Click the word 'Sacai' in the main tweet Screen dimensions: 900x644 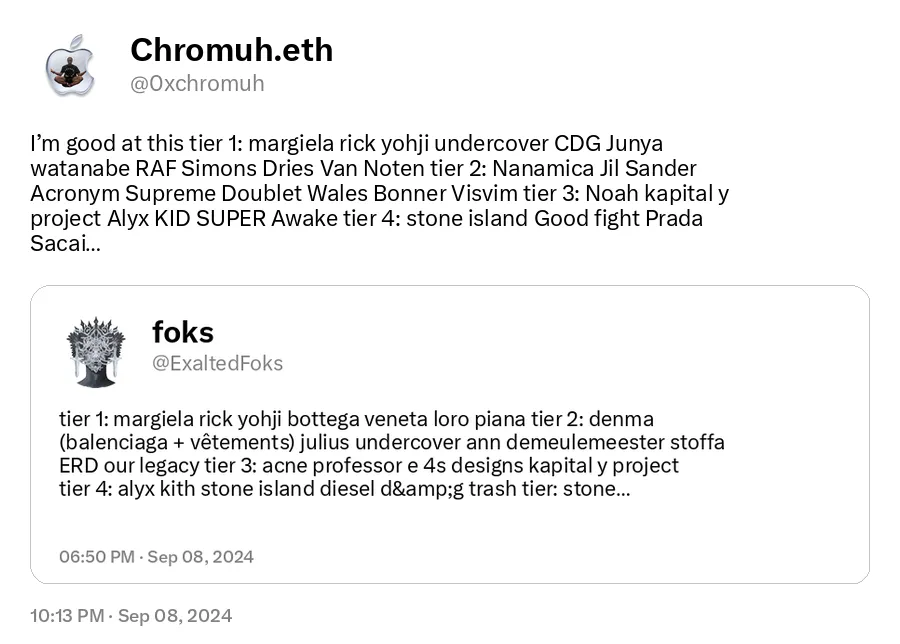(59, 244)
